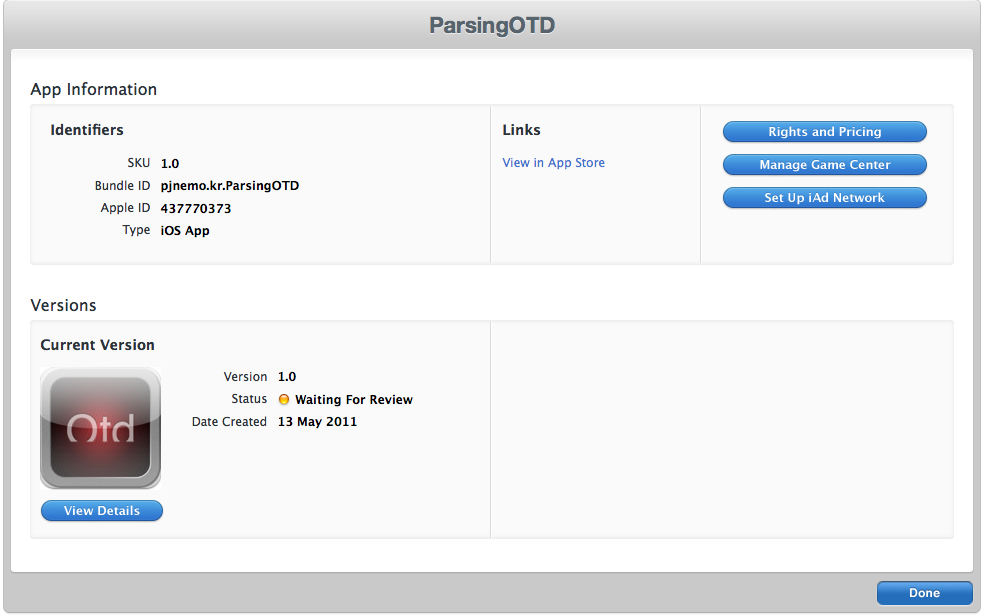Click the Apple ID number 437770373

196,208
